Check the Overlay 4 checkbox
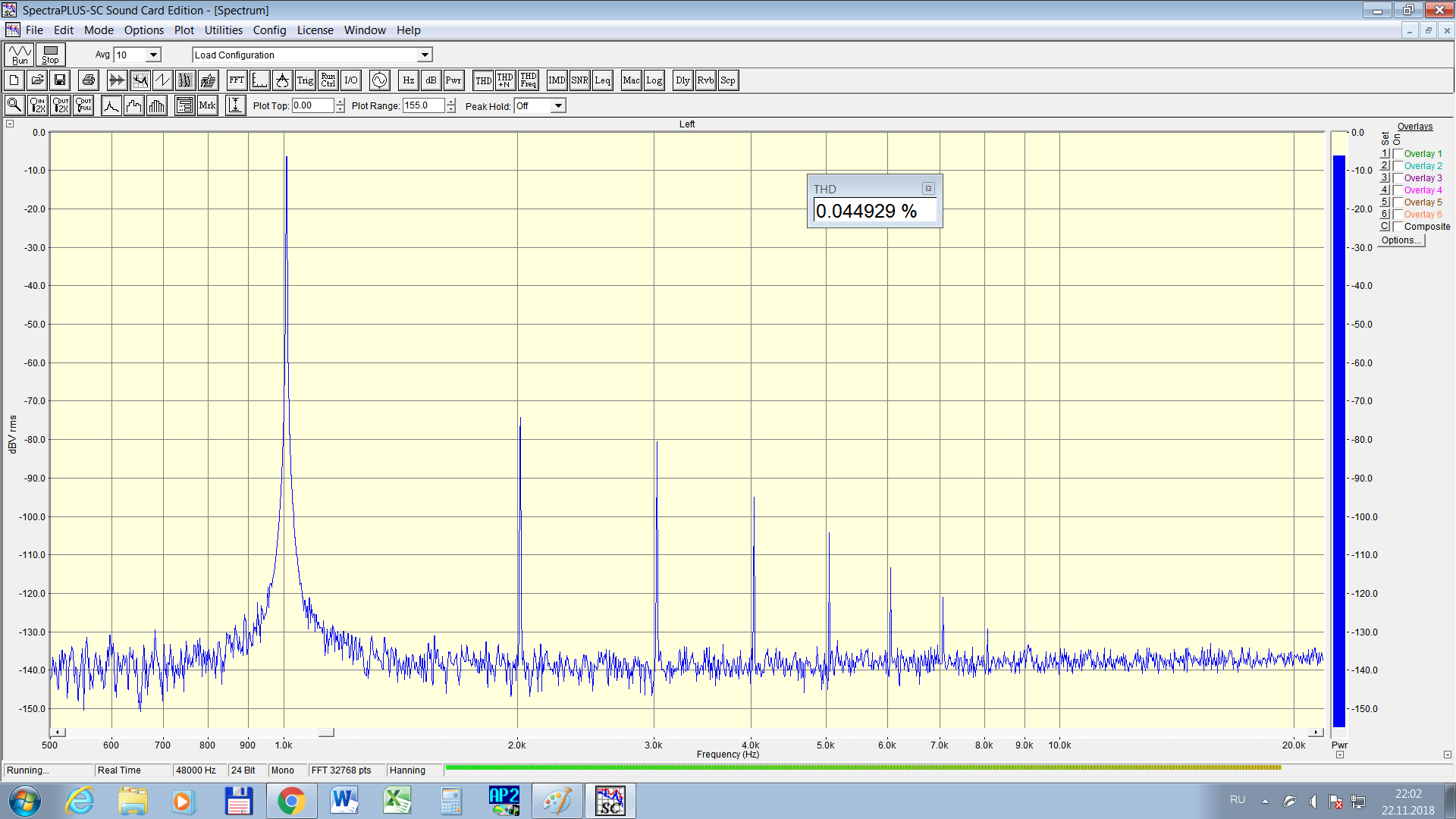Image resolution: width=1456 pixels, height=819 pixels. pos(1398,190)
